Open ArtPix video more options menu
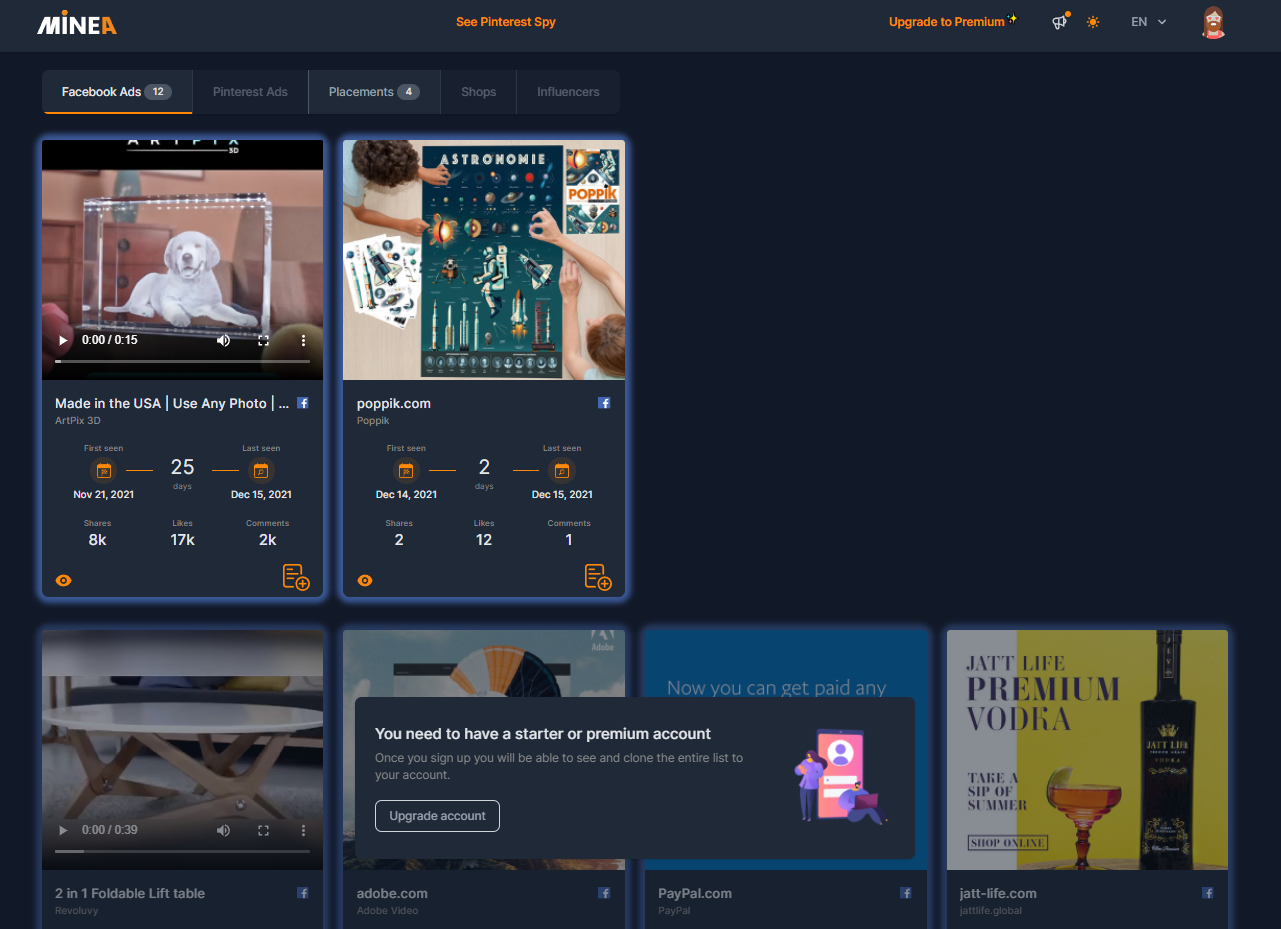 click(304, 340)
